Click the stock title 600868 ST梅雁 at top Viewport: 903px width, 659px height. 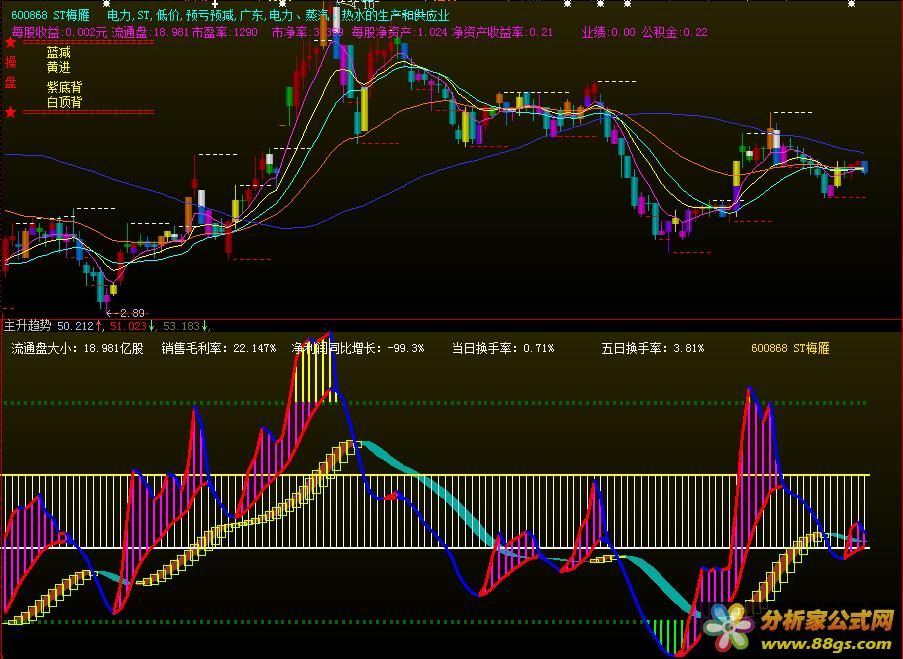pos(51,16)
